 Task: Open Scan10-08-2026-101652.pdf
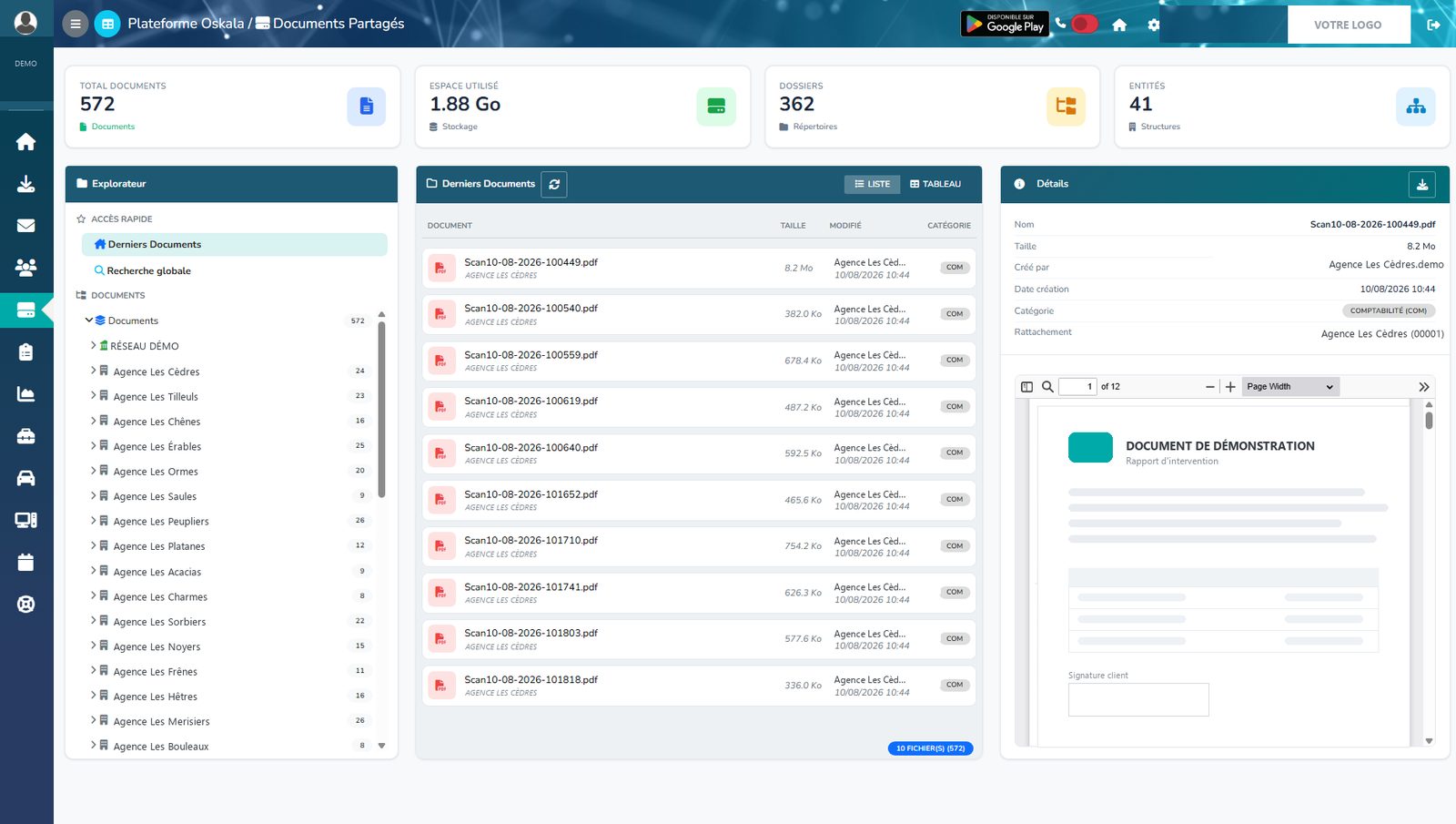point(699,499)
